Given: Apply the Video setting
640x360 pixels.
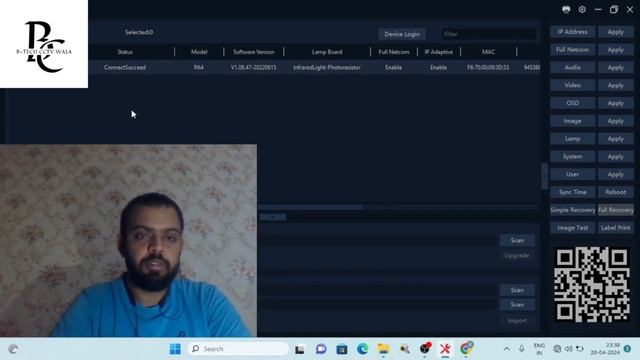Looking at the screenshot, I should 616,85.
